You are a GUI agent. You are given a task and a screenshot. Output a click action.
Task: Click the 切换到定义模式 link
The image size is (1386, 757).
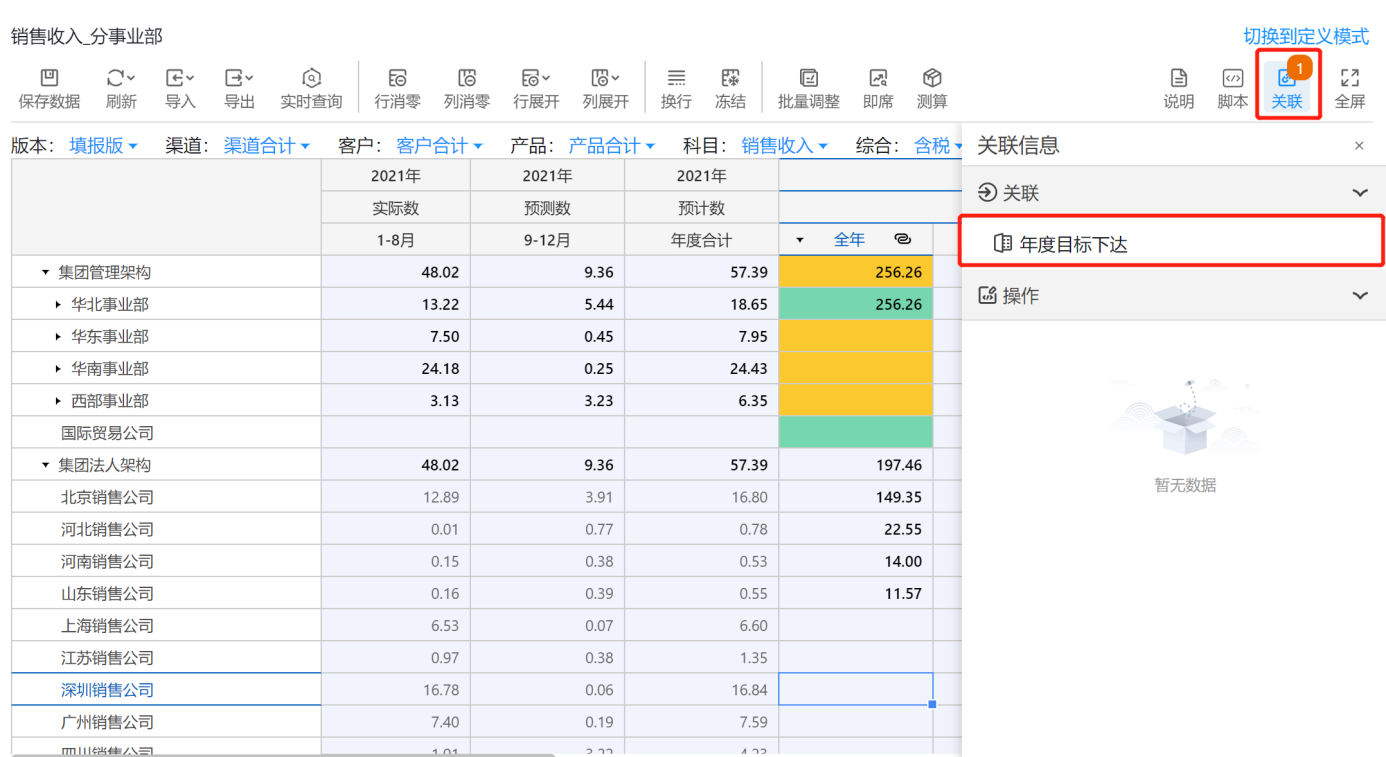tap(1305, 36)
